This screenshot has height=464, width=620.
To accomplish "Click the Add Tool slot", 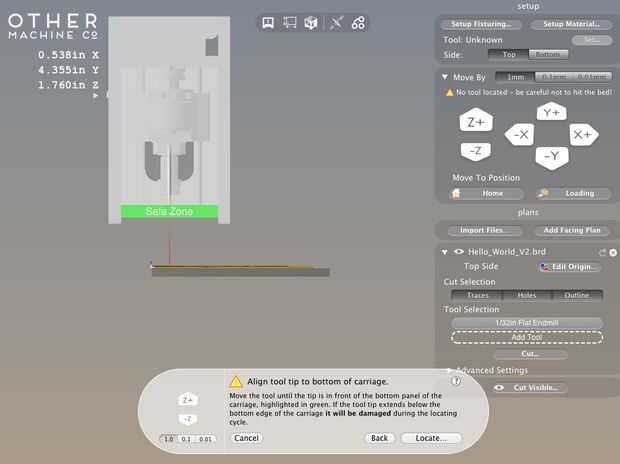I will pyautogui.click(x=527, y=337).
